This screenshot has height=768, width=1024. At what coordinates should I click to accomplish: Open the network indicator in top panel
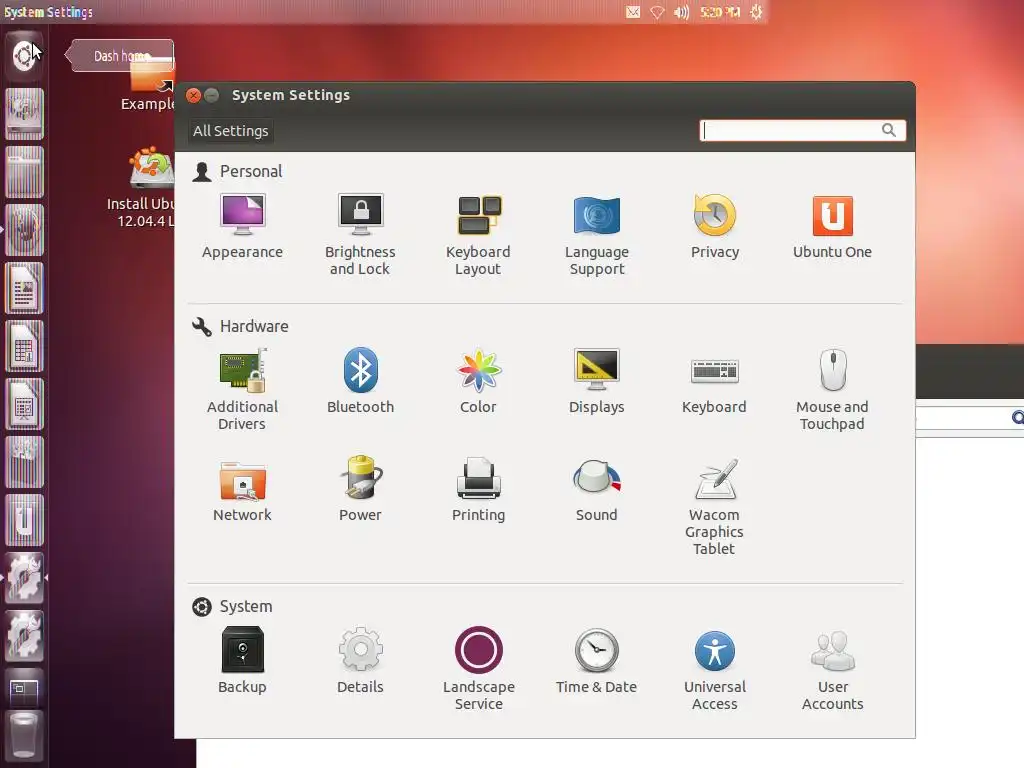pyautogui.click(x=657, y=12)
